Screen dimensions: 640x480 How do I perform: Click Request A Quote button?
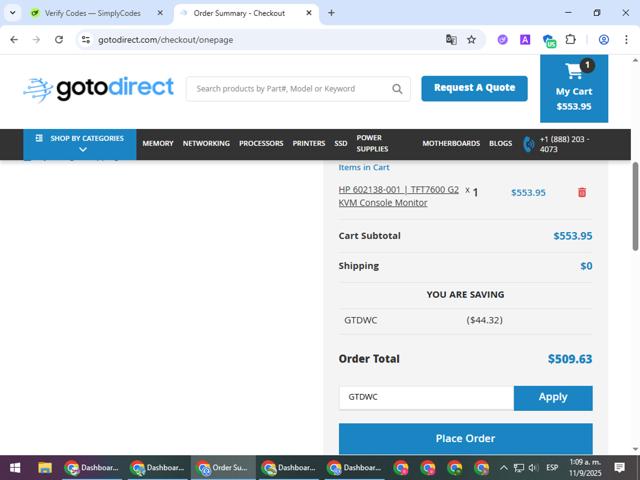[474, 88]
